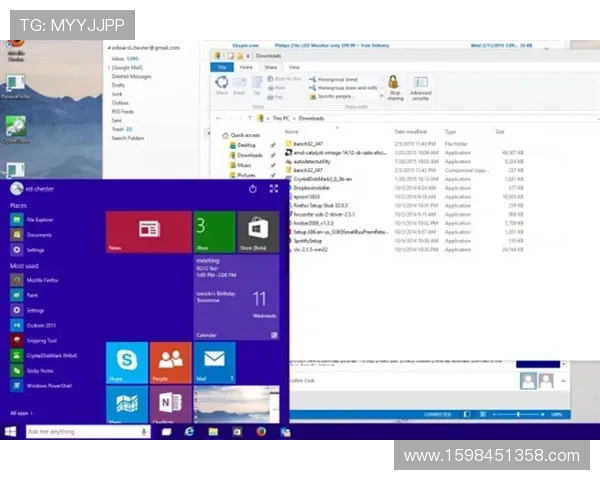Open the News tile
Viewport: 600px width, 480px height.
[149, 230]
